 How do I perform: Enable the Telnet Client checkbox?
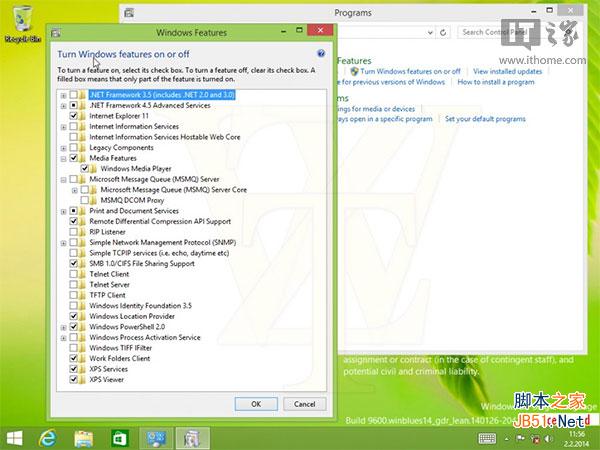[73, 274]
